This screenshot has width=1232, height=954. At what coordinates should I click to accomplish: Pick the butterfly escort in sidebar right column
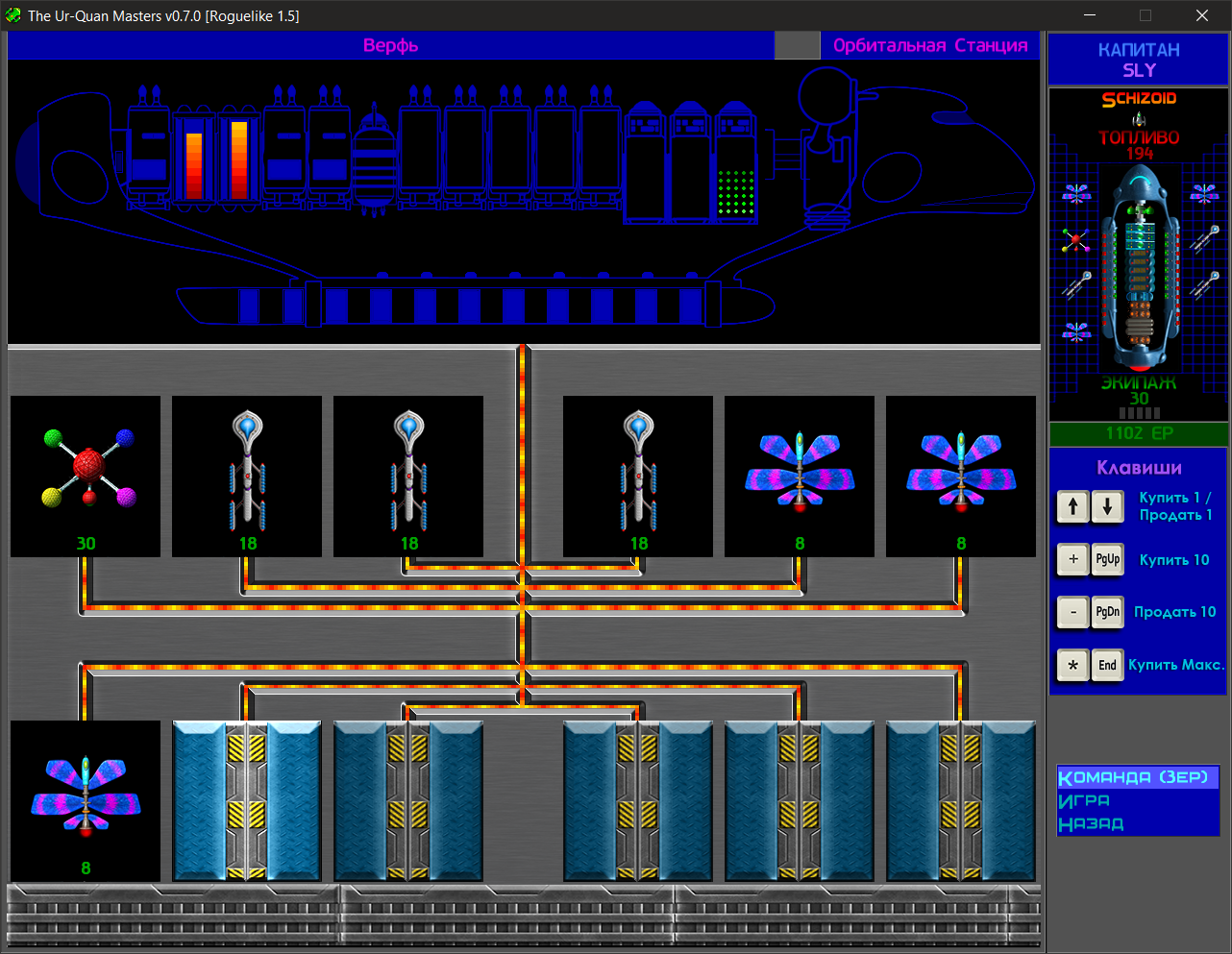tap(1204, 193)
